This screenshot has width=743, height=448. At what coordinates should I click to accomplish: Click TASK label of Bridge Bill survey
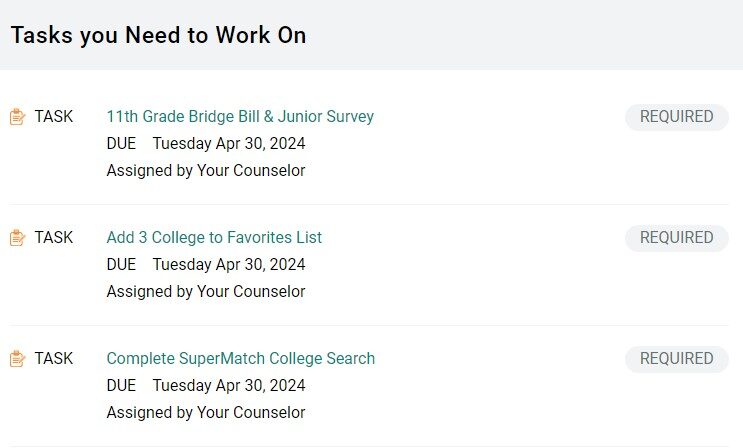click(54, 117)
